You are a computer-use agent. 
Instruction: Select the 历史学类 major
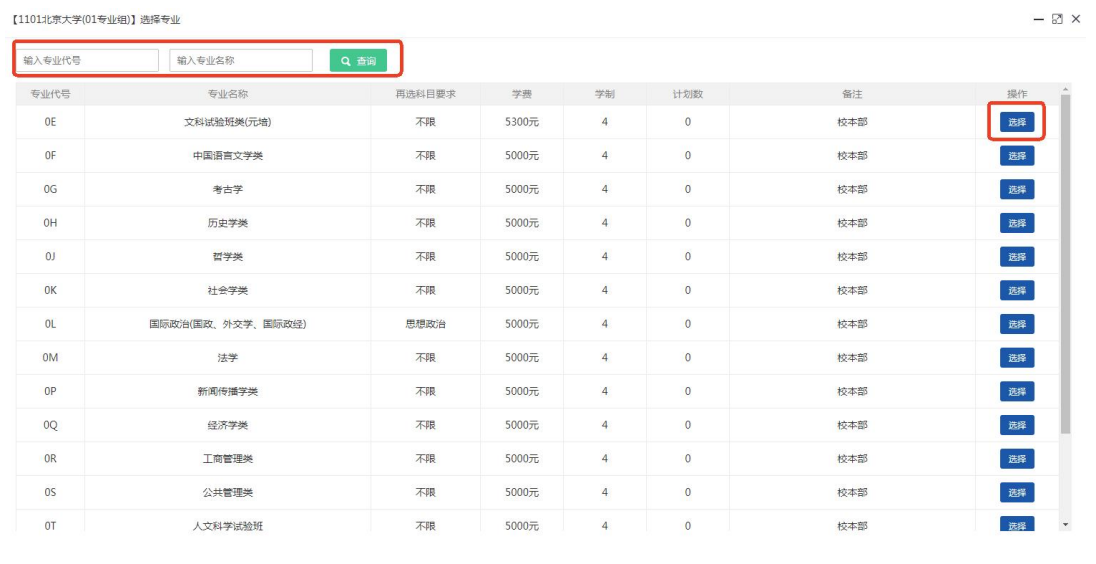tap(1017, 223)
